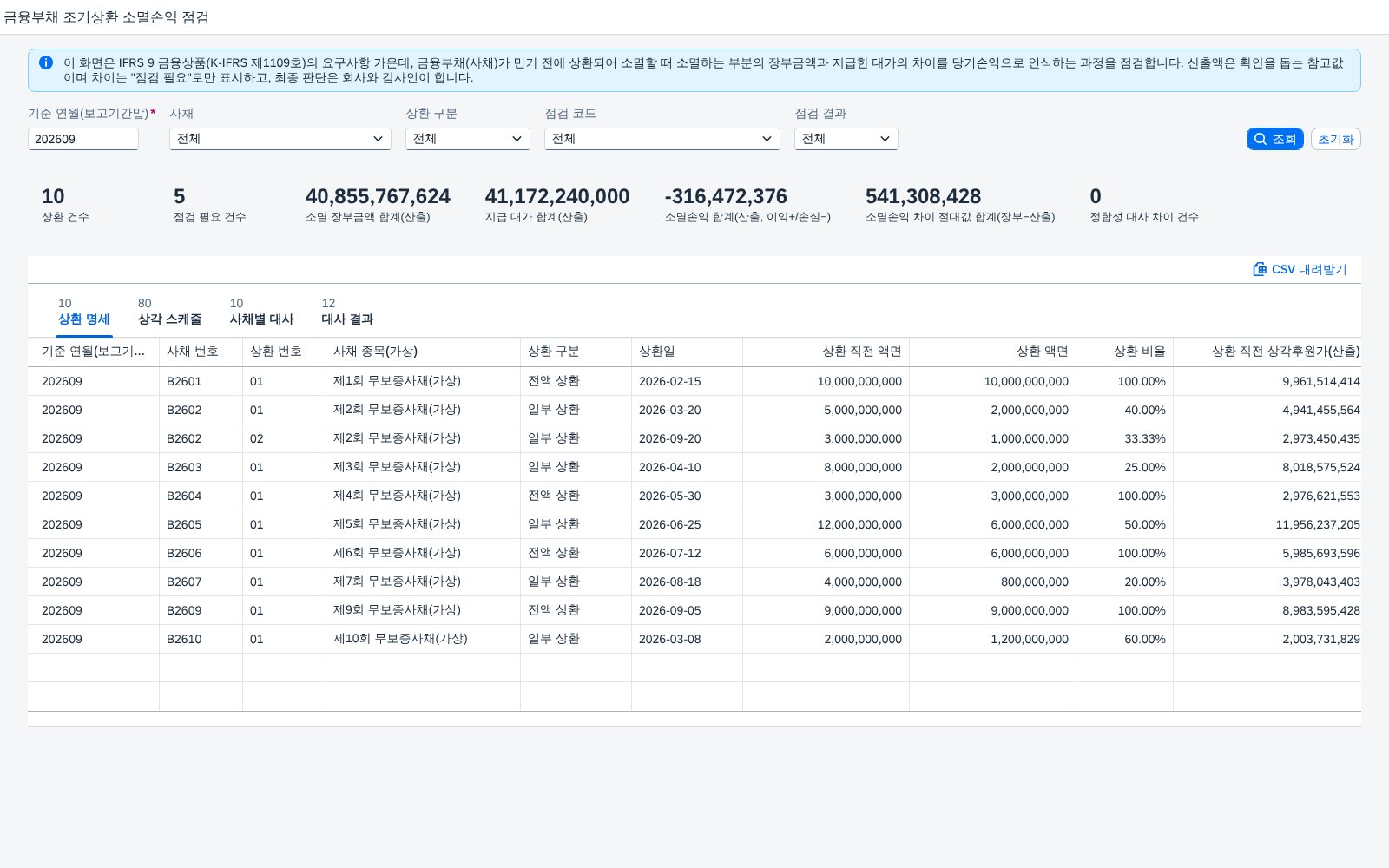The height and width of the screenshot is (868, 1389).
Task: Open the 대사 결과 tab
Action: [x=347, y=312]
